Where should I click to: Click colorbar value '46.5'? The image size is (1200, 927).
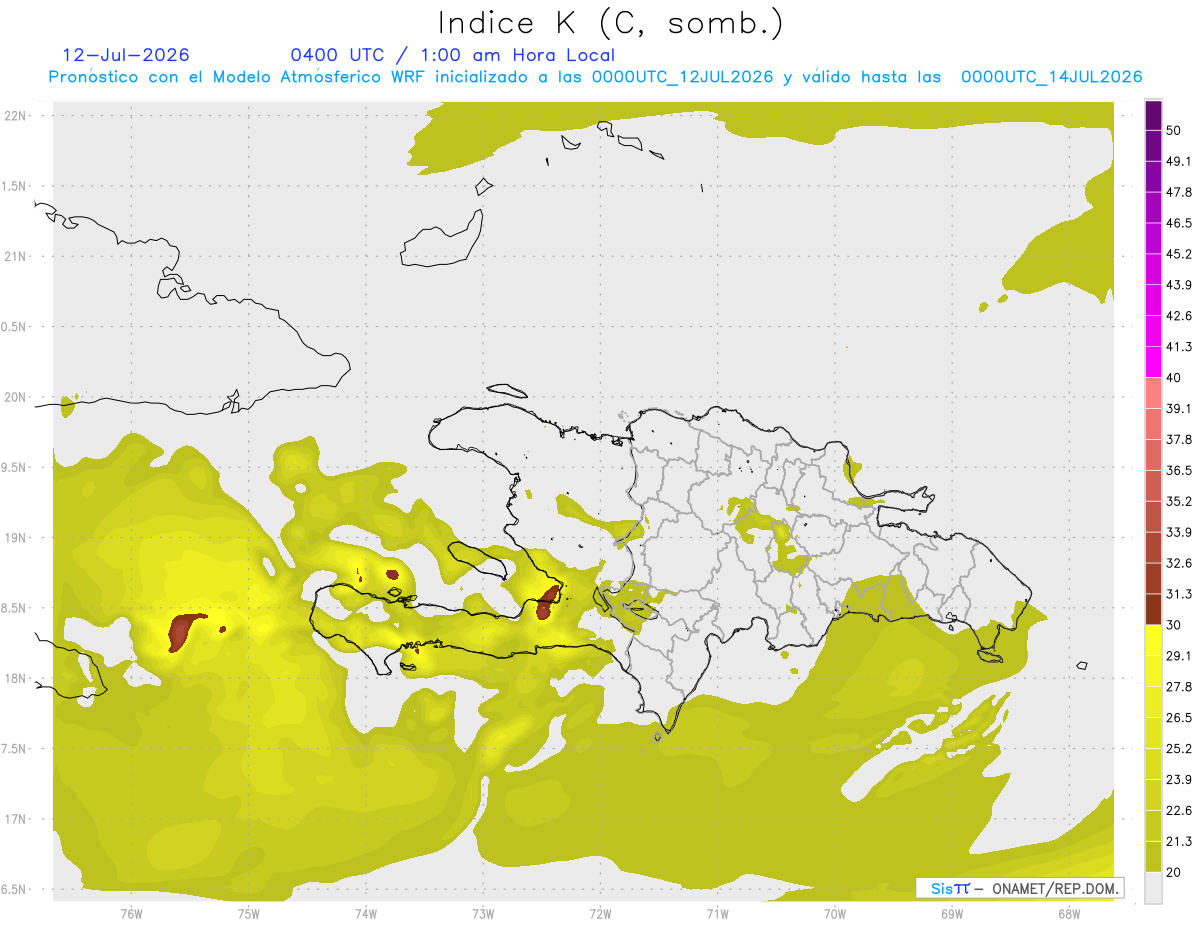tap(1179, 223)
